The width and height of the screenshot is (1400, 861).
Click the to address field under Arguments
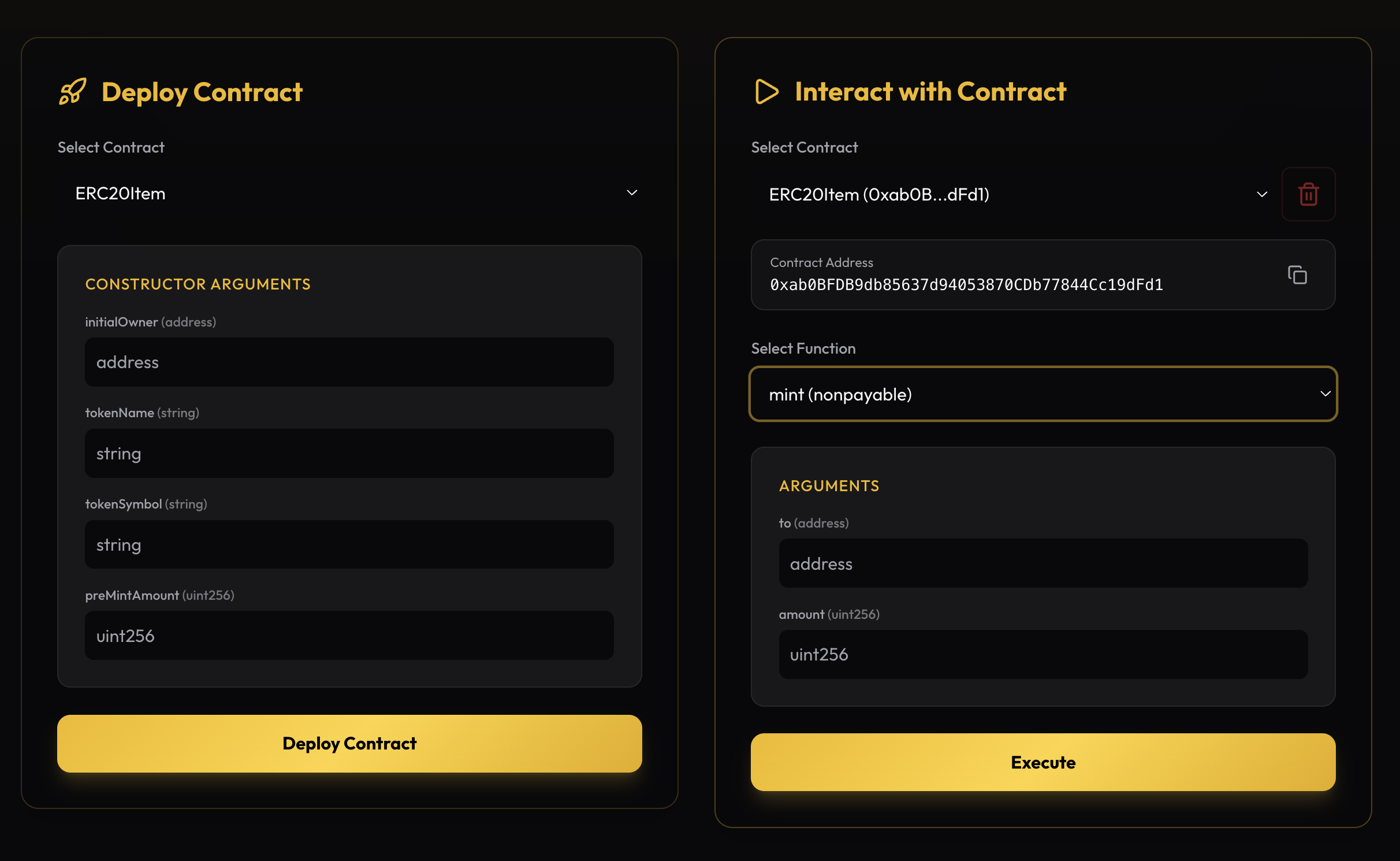[1042, 563]
